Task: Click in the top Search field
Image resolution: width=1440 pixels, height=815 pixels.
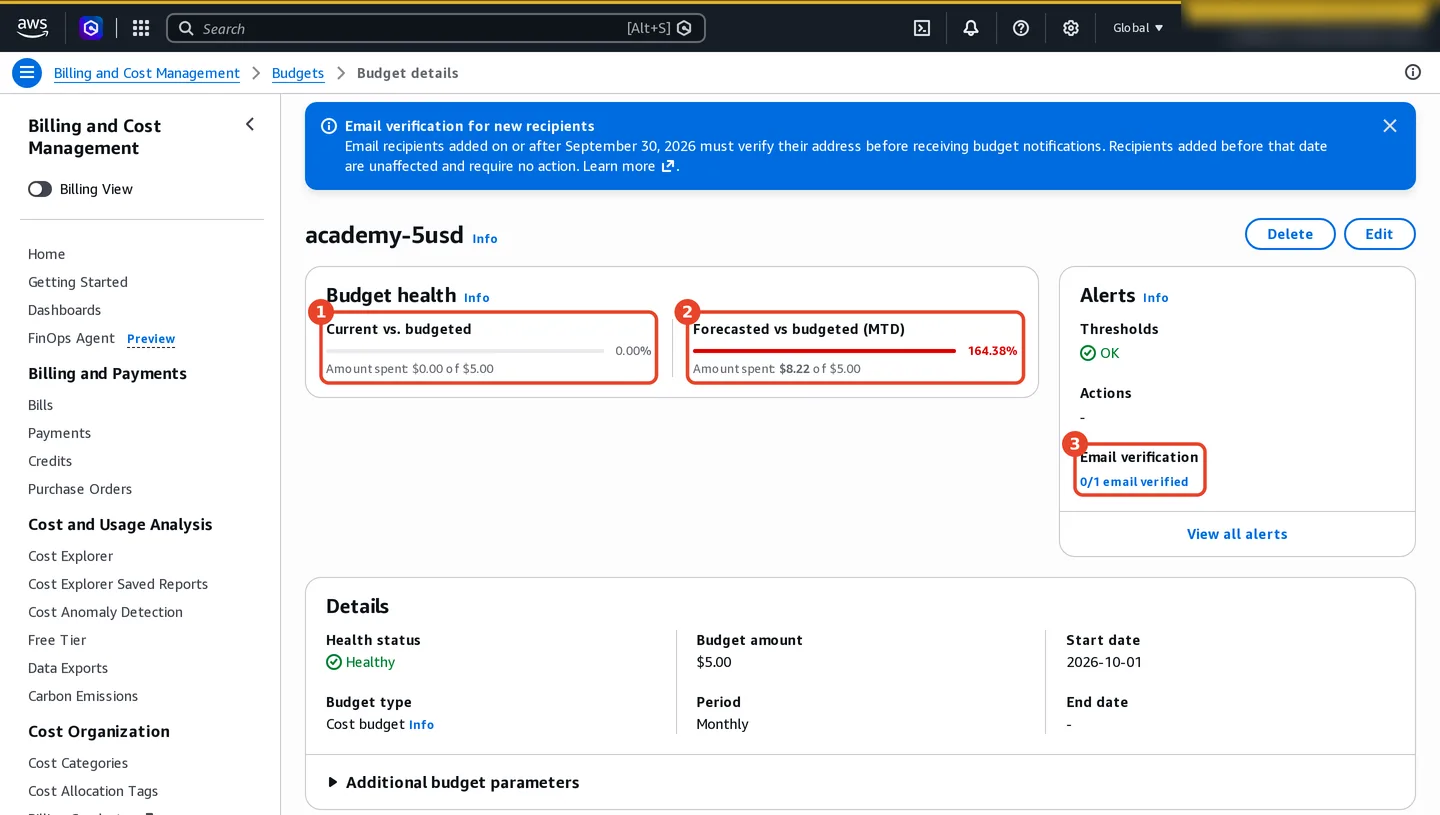Action: tap(436, 28)
